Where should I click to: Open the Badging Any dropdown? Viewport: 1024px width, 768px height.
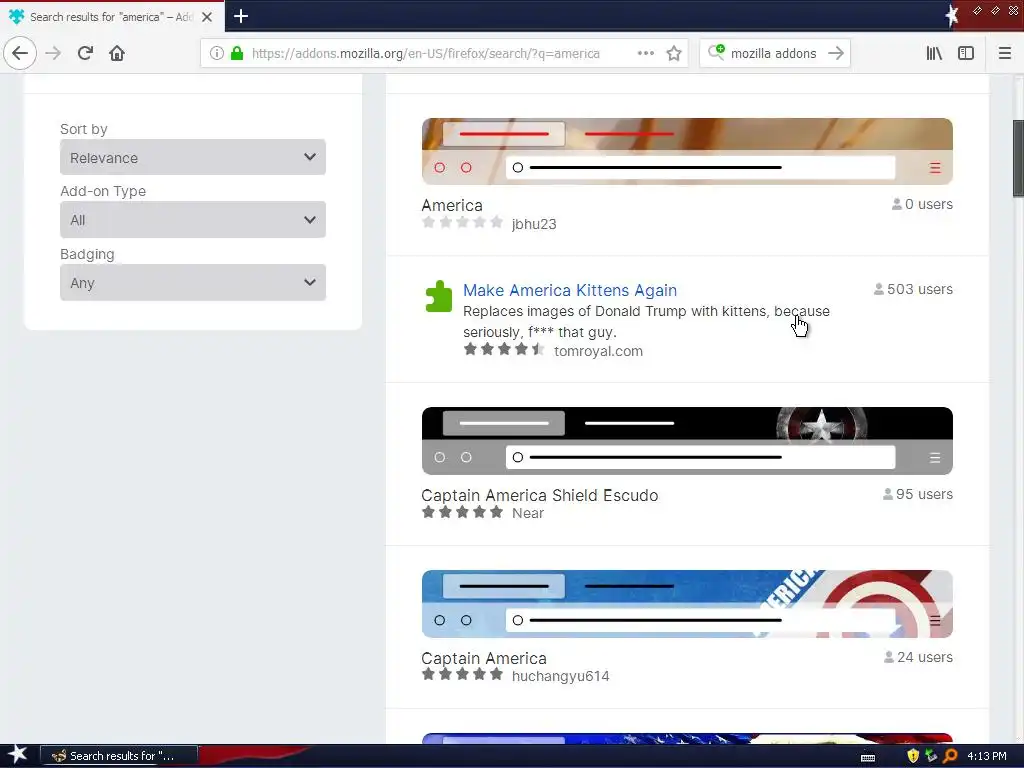coord(193,283)
